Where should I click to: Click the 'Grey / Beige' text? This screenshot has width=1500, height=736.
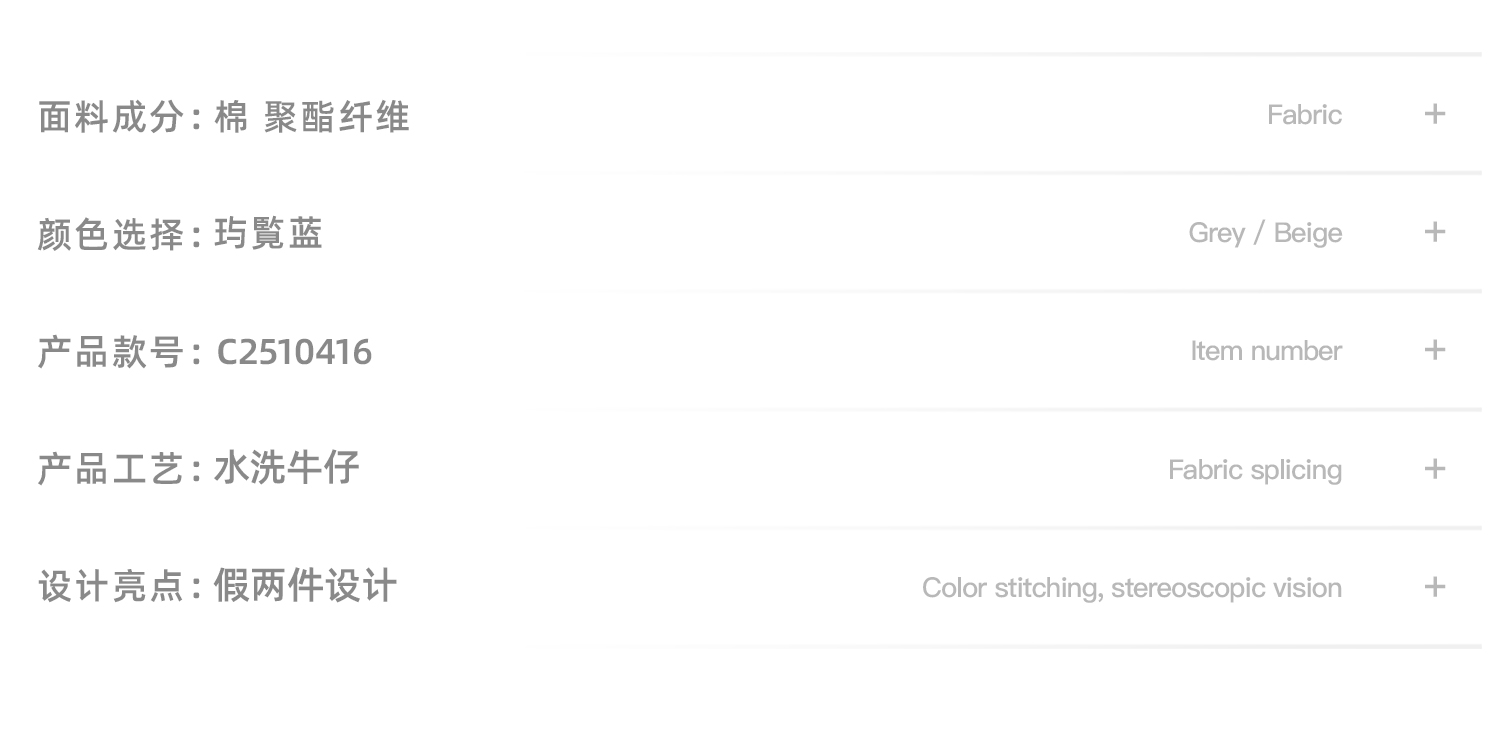[x=1265, y=233]
